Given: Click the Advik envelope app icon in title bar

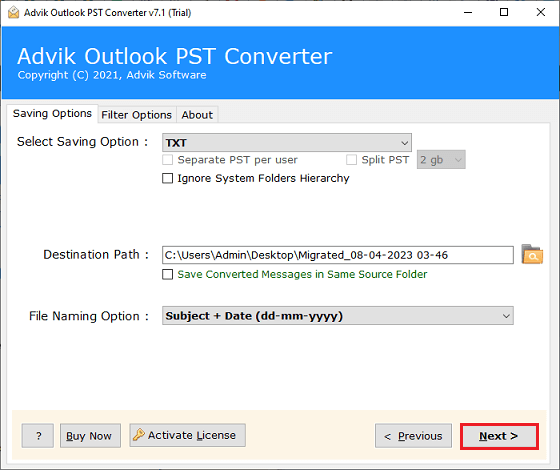Looking at the screenshot, I should [13, 12].
